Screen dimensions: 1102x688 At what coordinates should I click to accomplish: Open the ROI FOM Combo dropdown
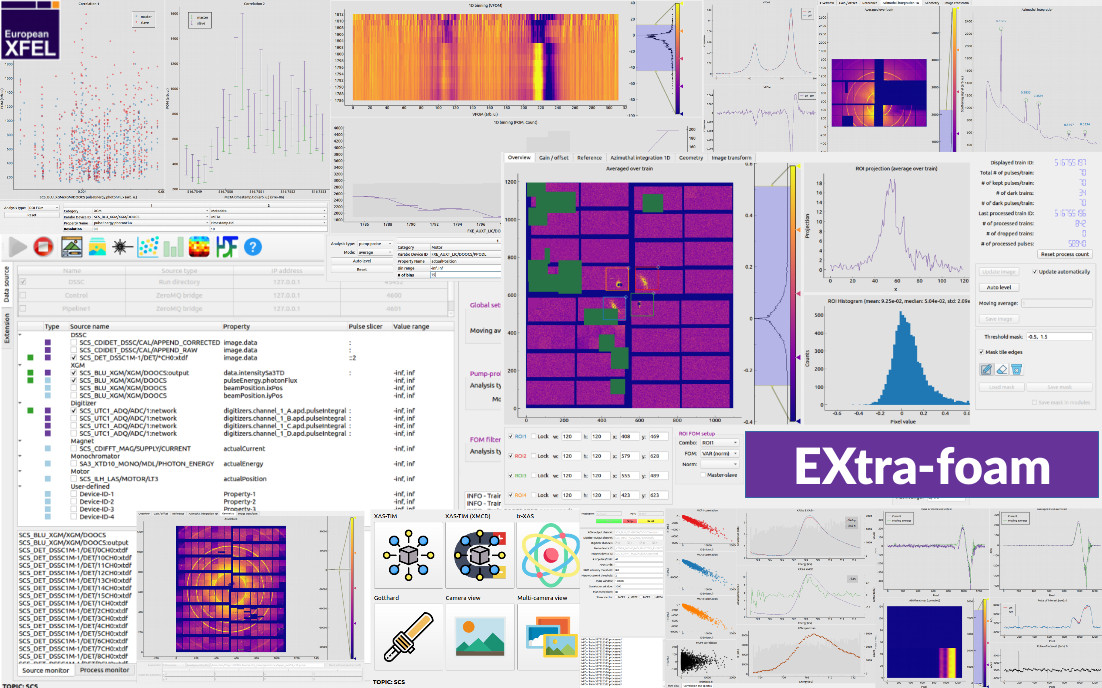pos(720,443)
